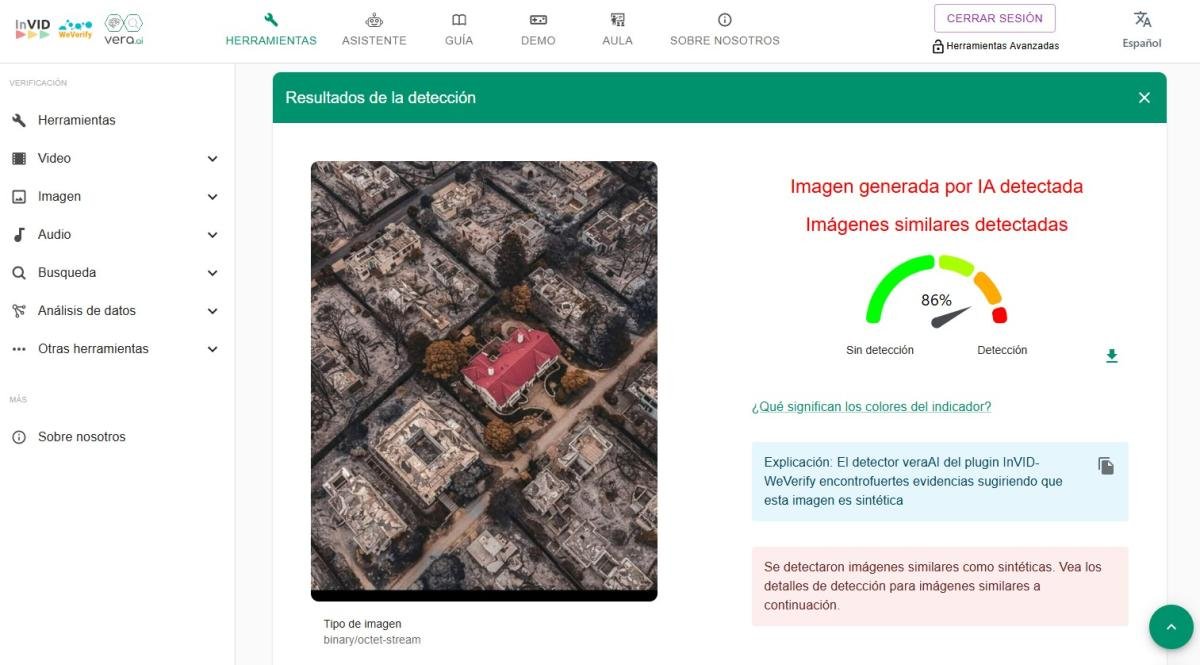
Task: Click the WeVerify logo
Action: pyautogui.click(x=75, y=28)
